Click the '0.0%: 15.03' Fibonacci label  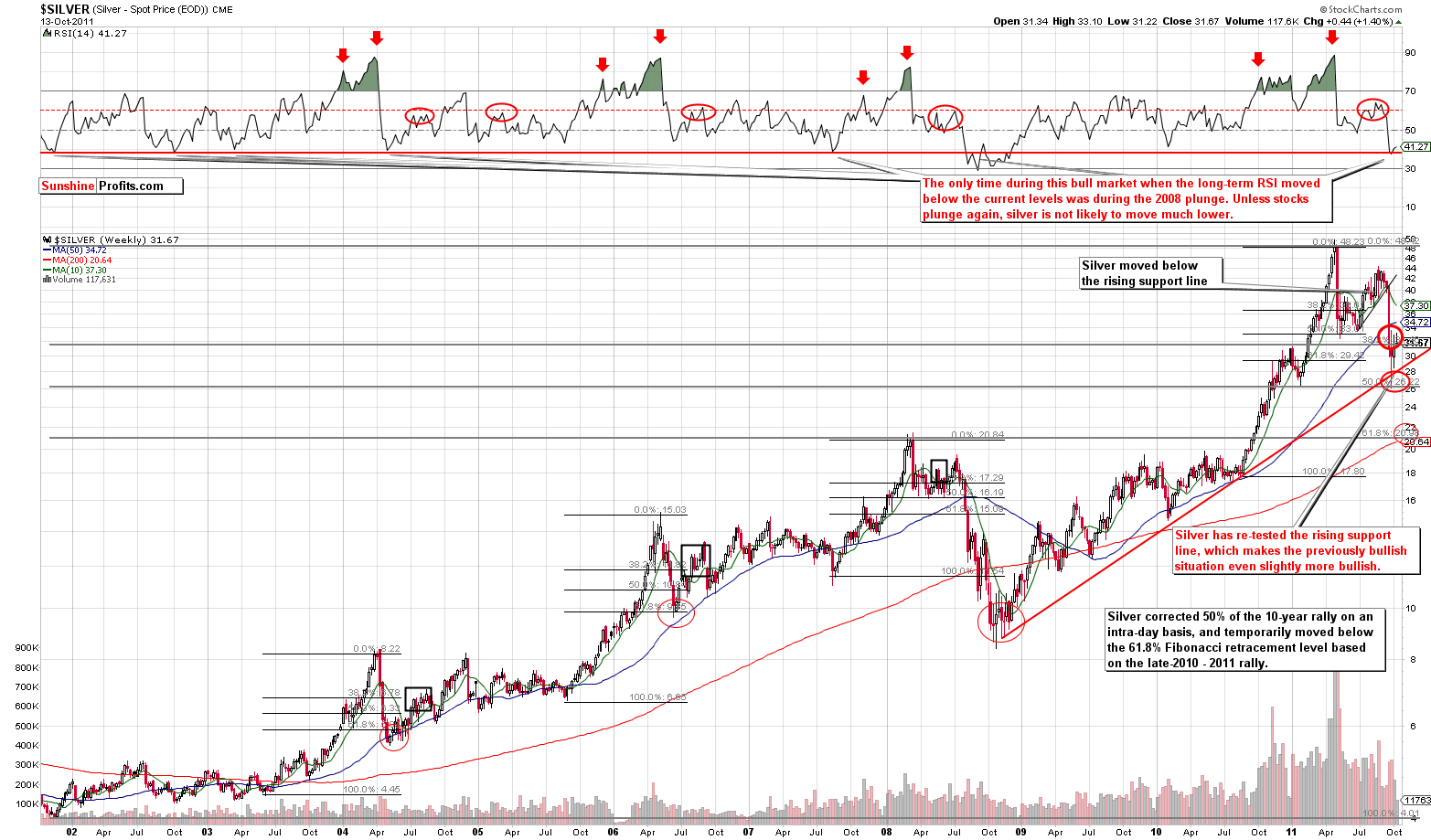[659, 510]
